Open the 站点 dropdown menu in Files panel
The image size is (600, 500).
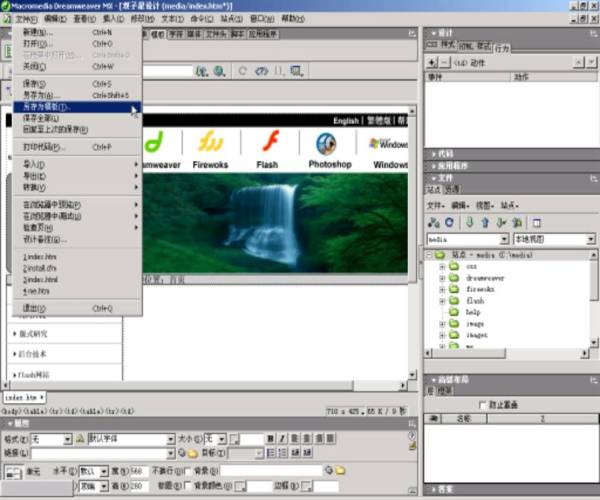coord(509,206)
